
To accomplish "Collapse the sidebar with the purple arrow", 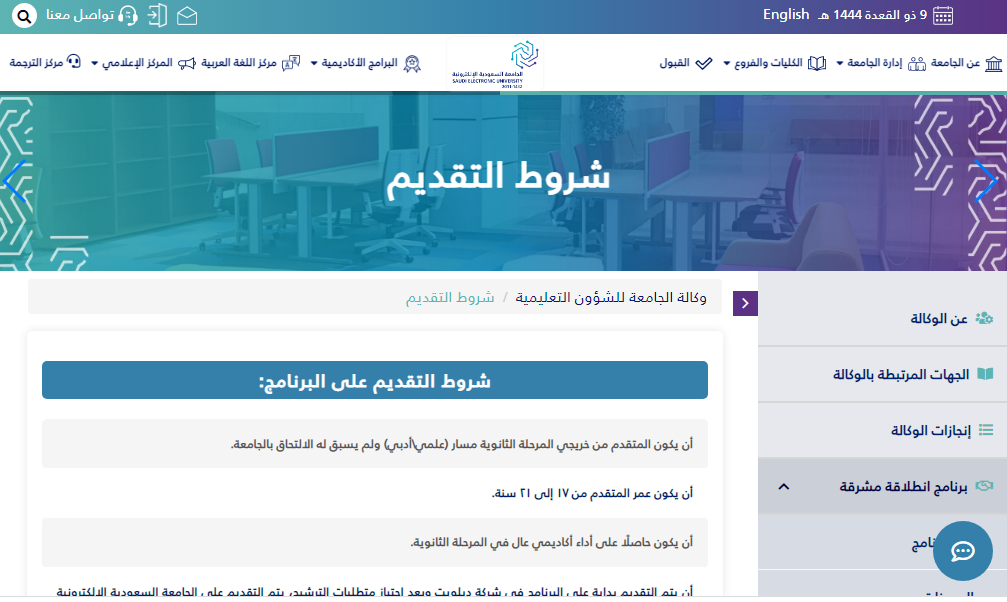I will click(x=745, y=303).
